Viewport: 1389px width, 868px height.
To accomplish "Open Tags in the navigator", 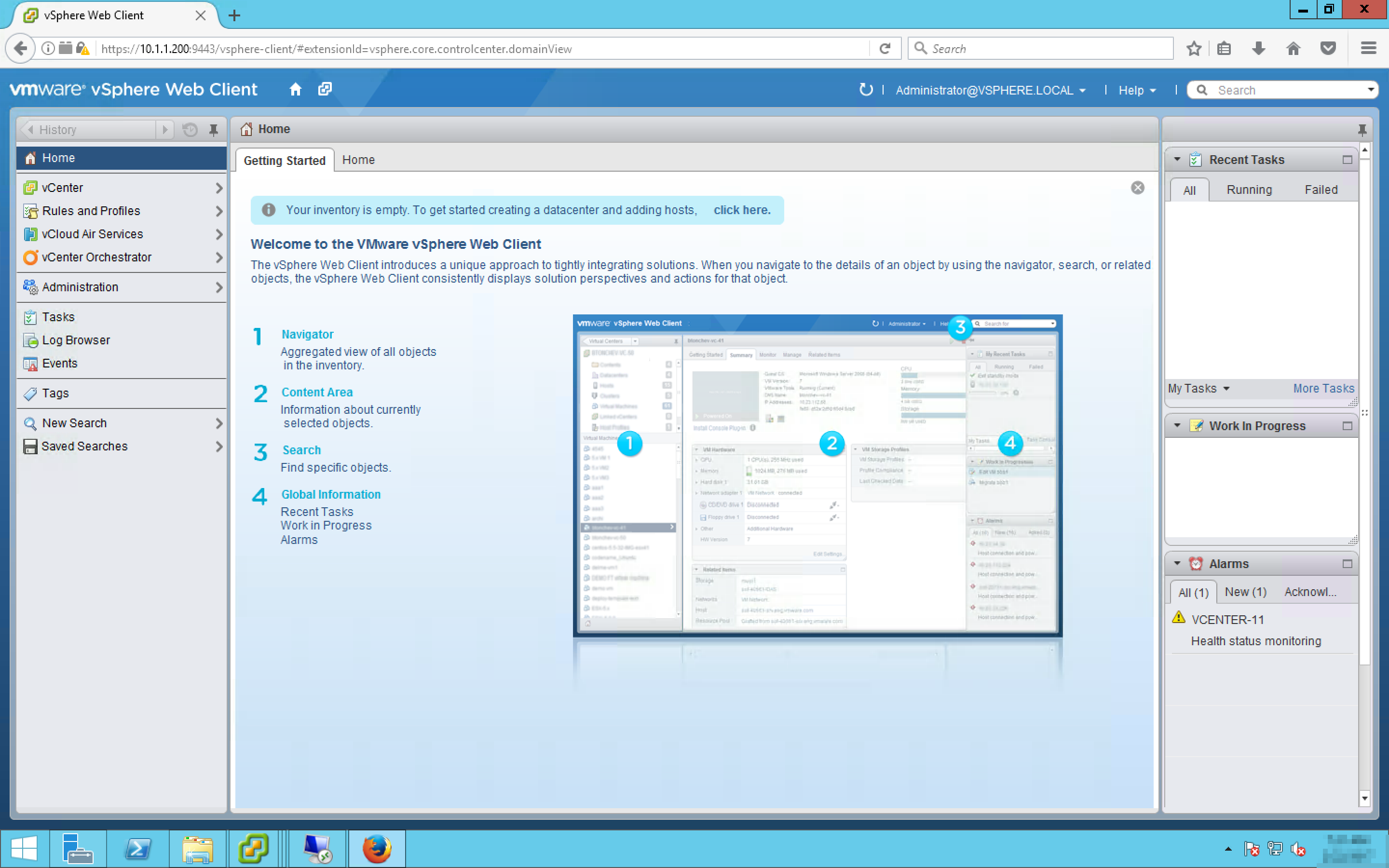I will point(55,393).
